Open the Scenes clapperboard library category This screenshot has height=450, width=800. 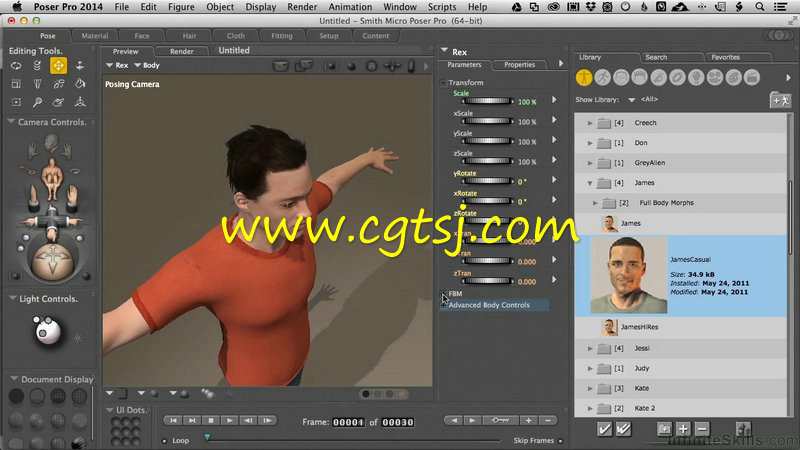coord(752,78)
